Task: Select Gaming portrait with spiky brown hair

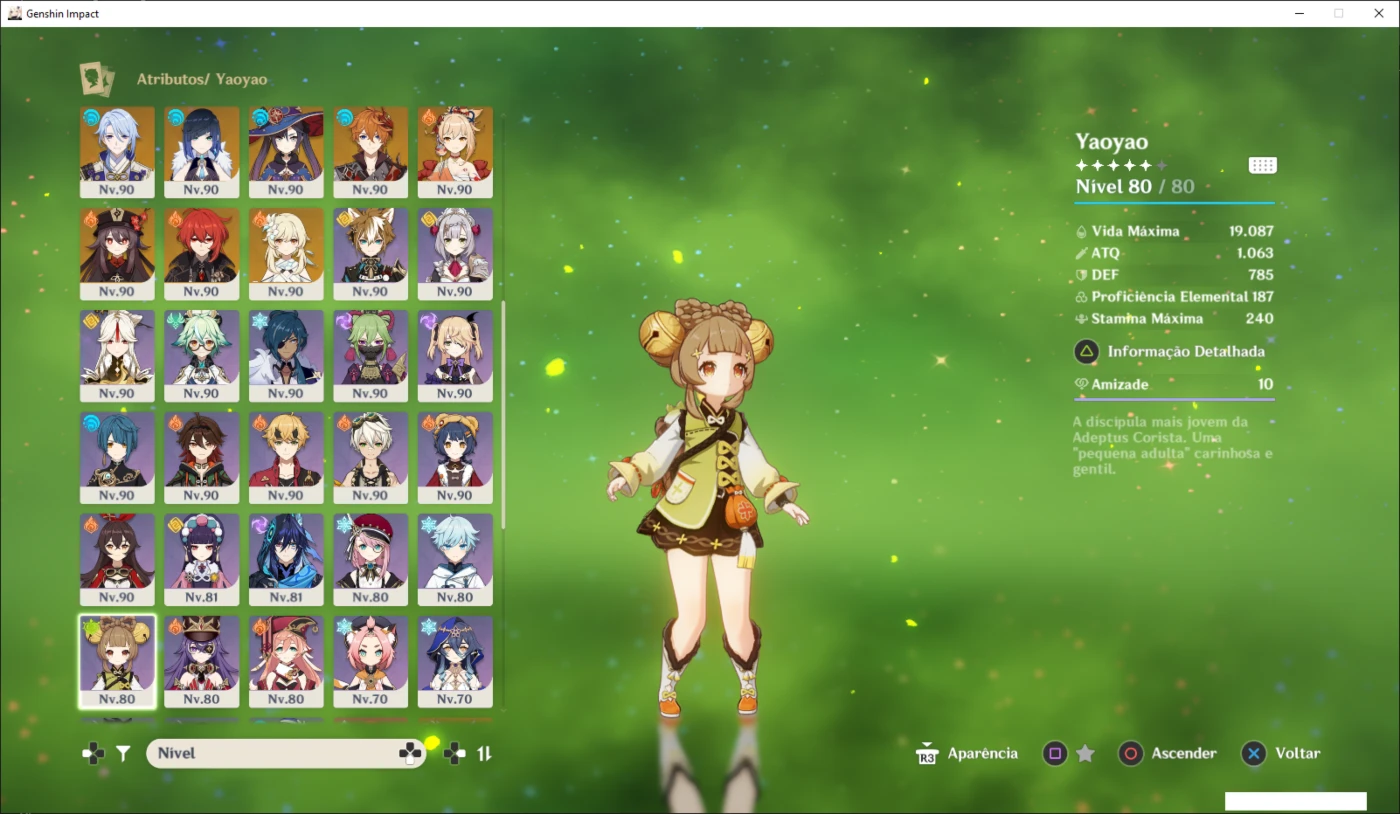Action: tap(201, 458)
